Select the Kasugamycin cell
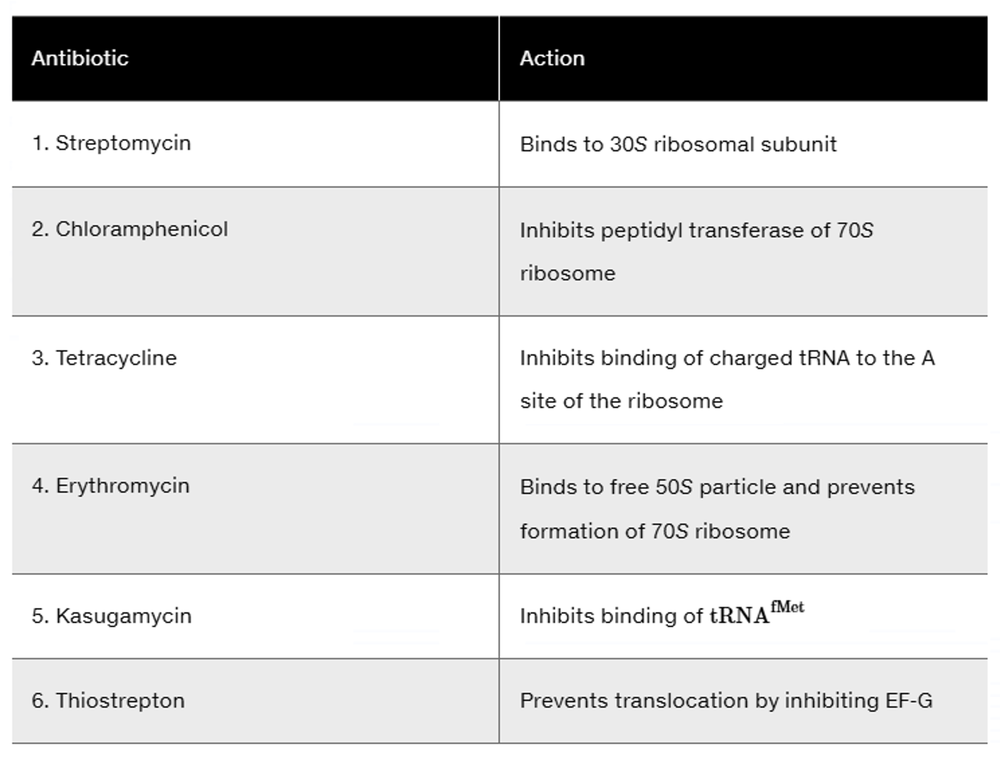This screenshot has height=761, width=1000. (111, 616)
